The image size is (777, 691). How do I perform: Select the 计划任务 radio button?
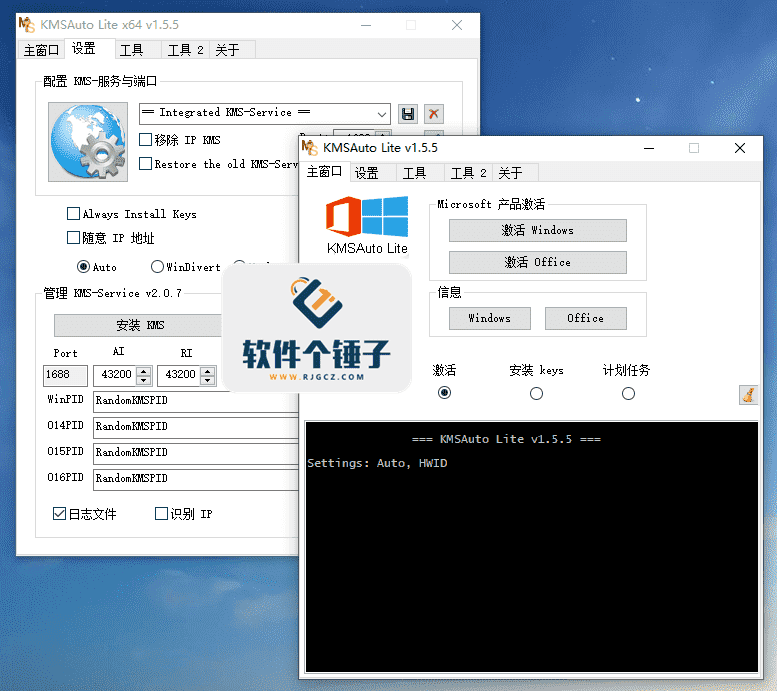click(628, 394)
